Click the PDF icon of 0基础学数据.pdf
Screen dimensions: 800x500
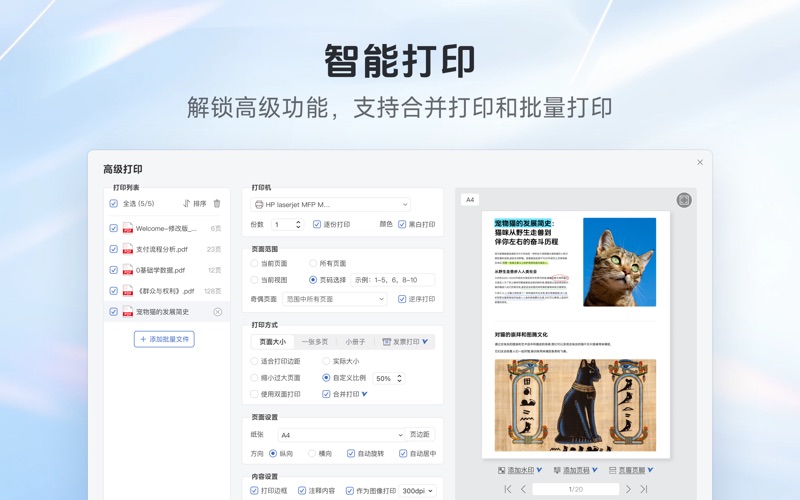128,270
